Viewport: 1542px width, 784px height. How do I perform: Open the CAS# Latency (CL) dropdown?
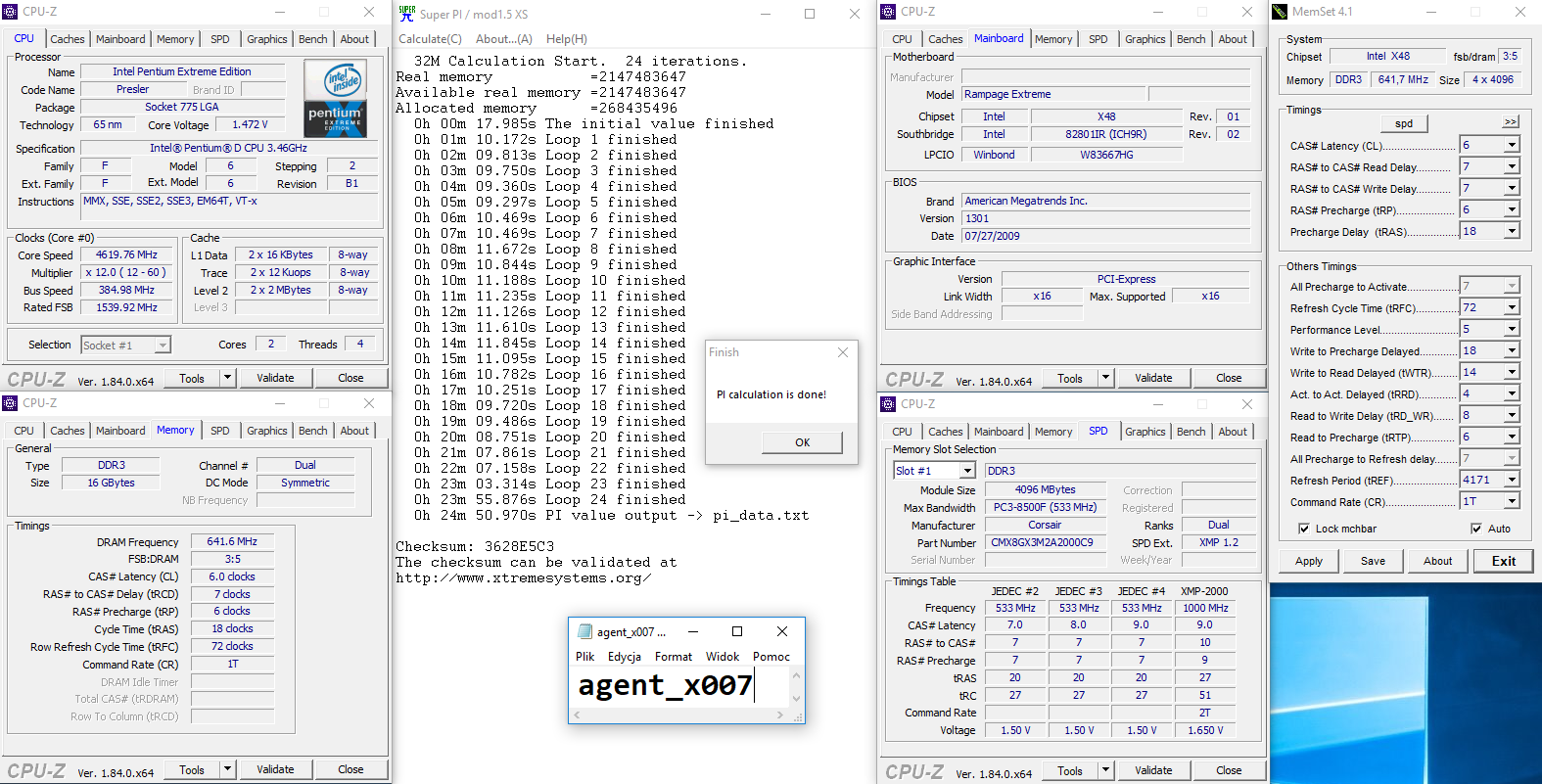pos(1512,145)
